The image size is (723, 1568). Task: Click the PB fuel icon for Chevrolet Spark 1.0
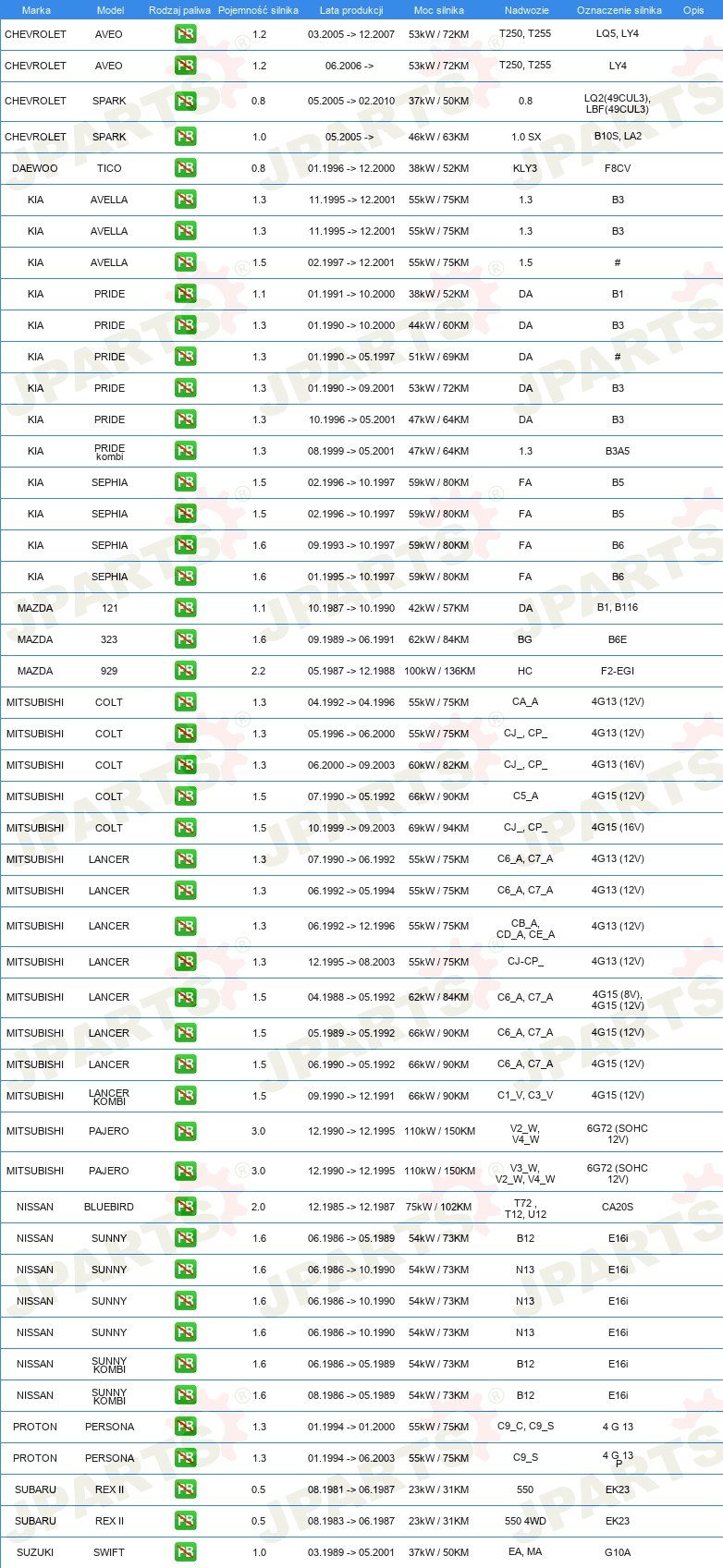click(x=185, y=137)
